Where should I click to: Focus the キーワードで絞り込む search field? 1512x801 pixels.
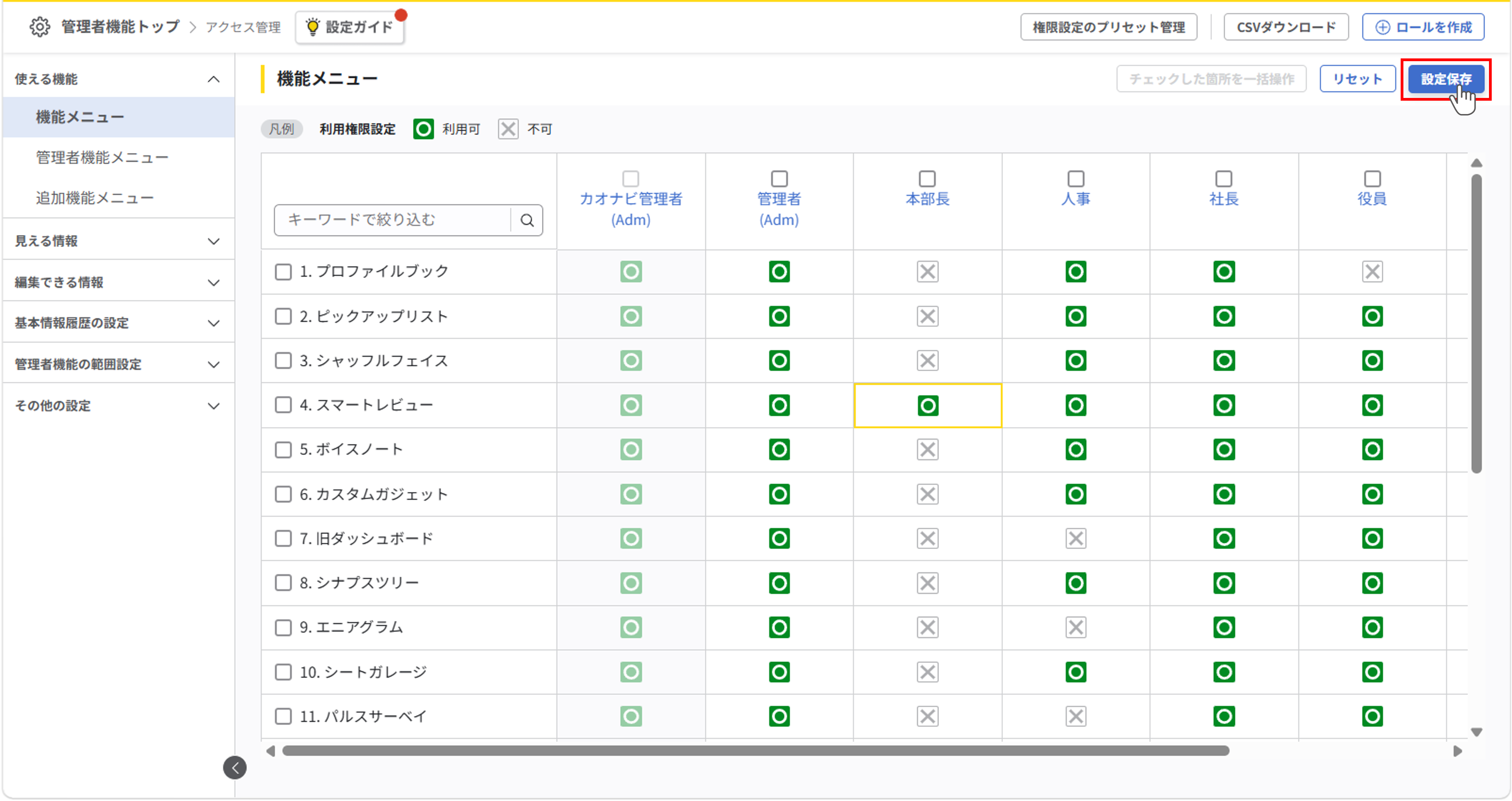pyautogui.click(x=392, y=220)
